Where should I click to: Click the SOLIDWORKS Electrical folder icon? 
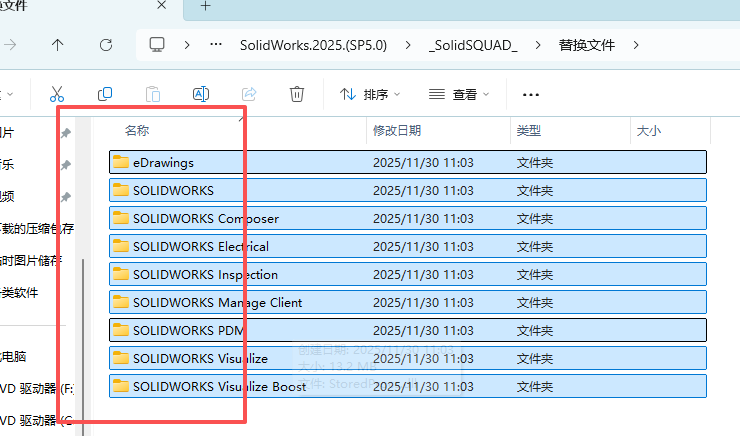click(121, 246)
